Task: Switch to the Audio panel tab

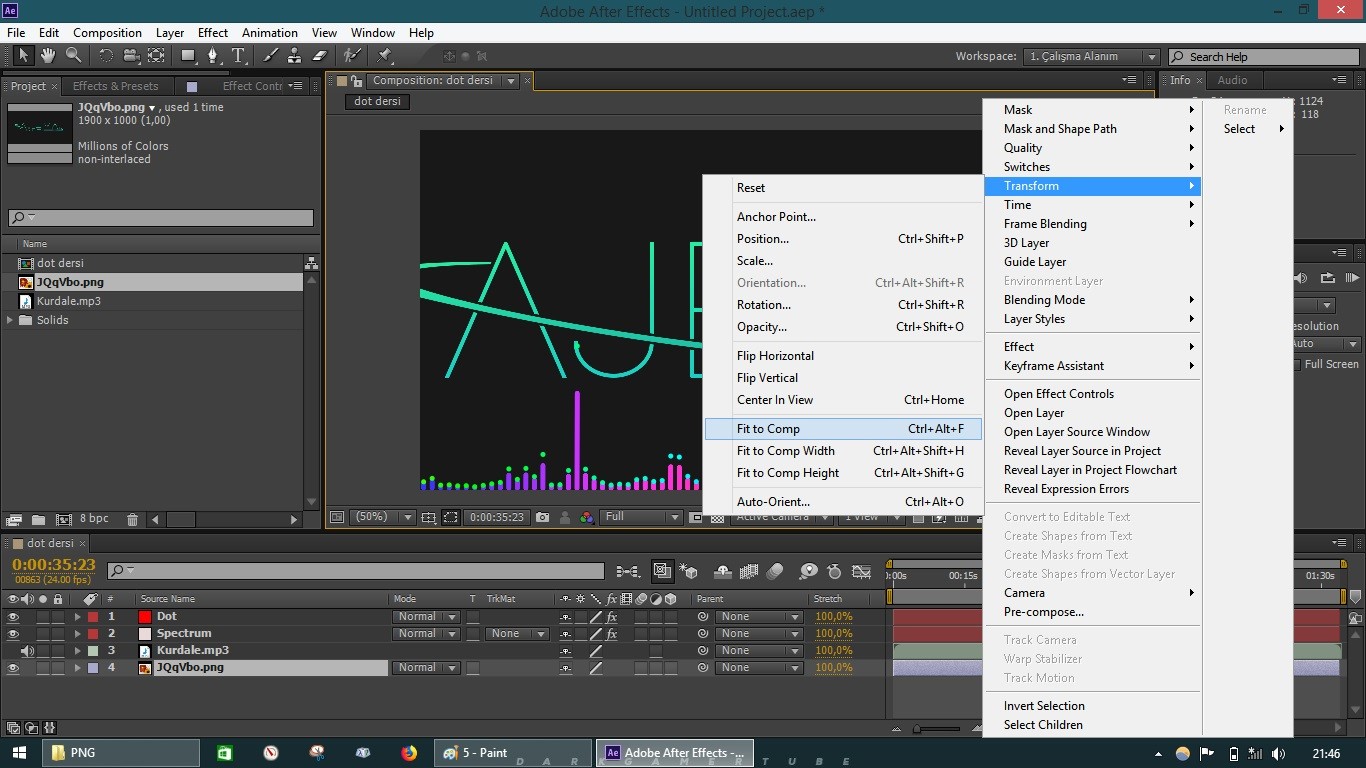Action: 1232,80
